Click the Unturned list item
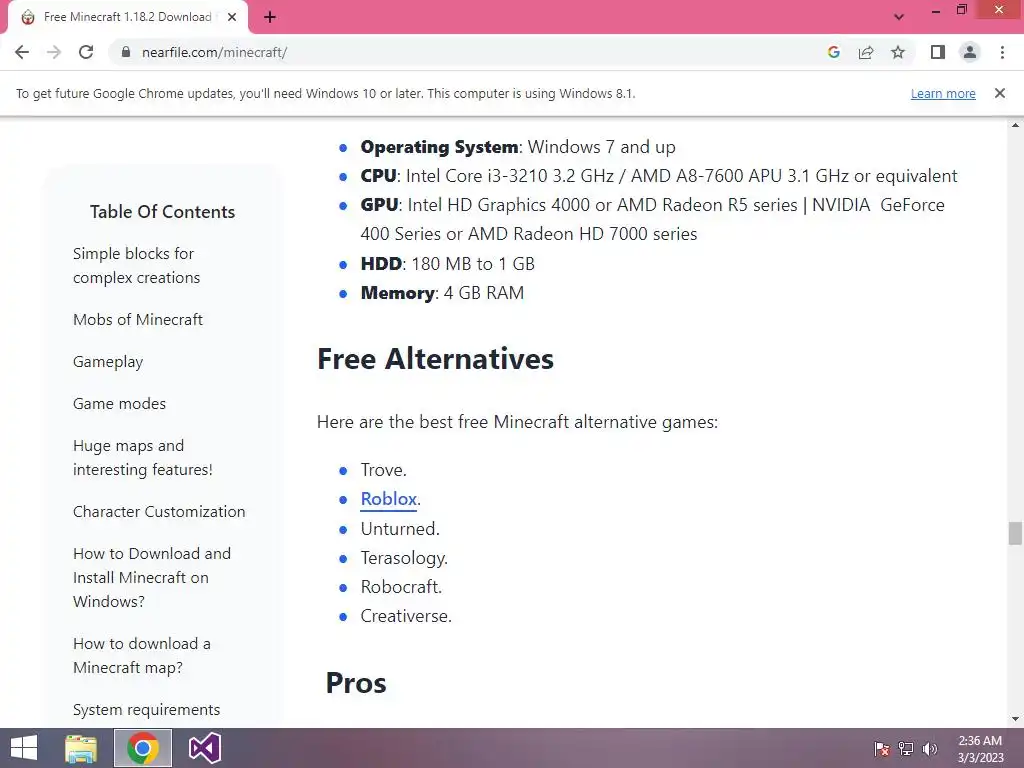The image size is (1024, 768). pos(400,529)
